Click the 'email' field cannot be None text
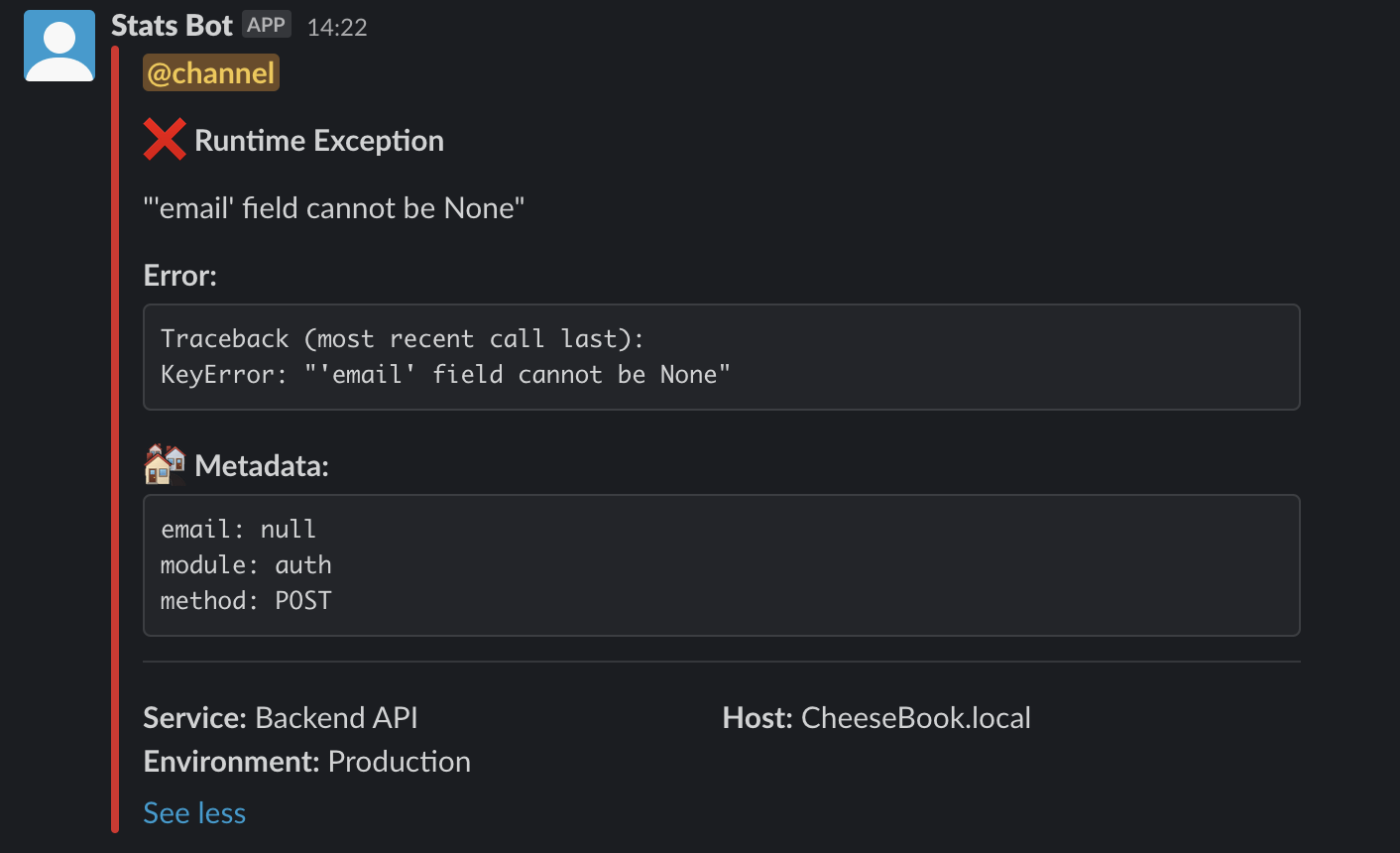The image size is (1400, 853). tap(334, 208)
